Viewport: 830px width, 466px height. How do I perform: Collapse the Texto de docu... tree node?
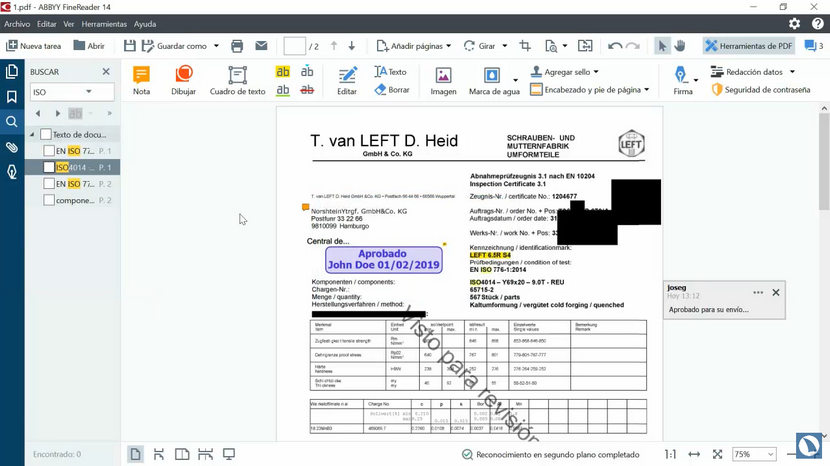[x=32, y=135]
